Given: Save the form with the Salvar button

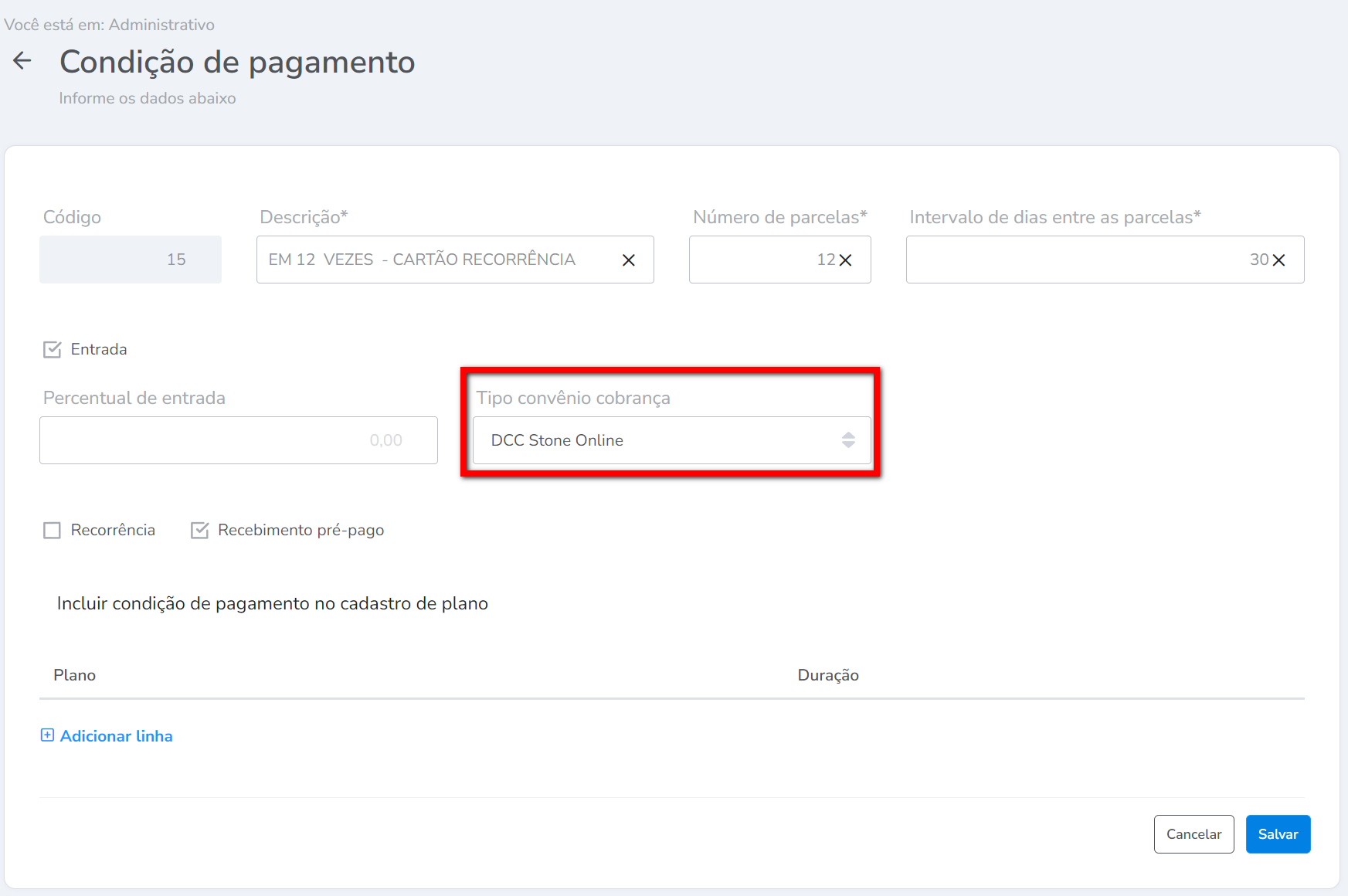Looking at the screenshot, I should tap(1278, 834).
